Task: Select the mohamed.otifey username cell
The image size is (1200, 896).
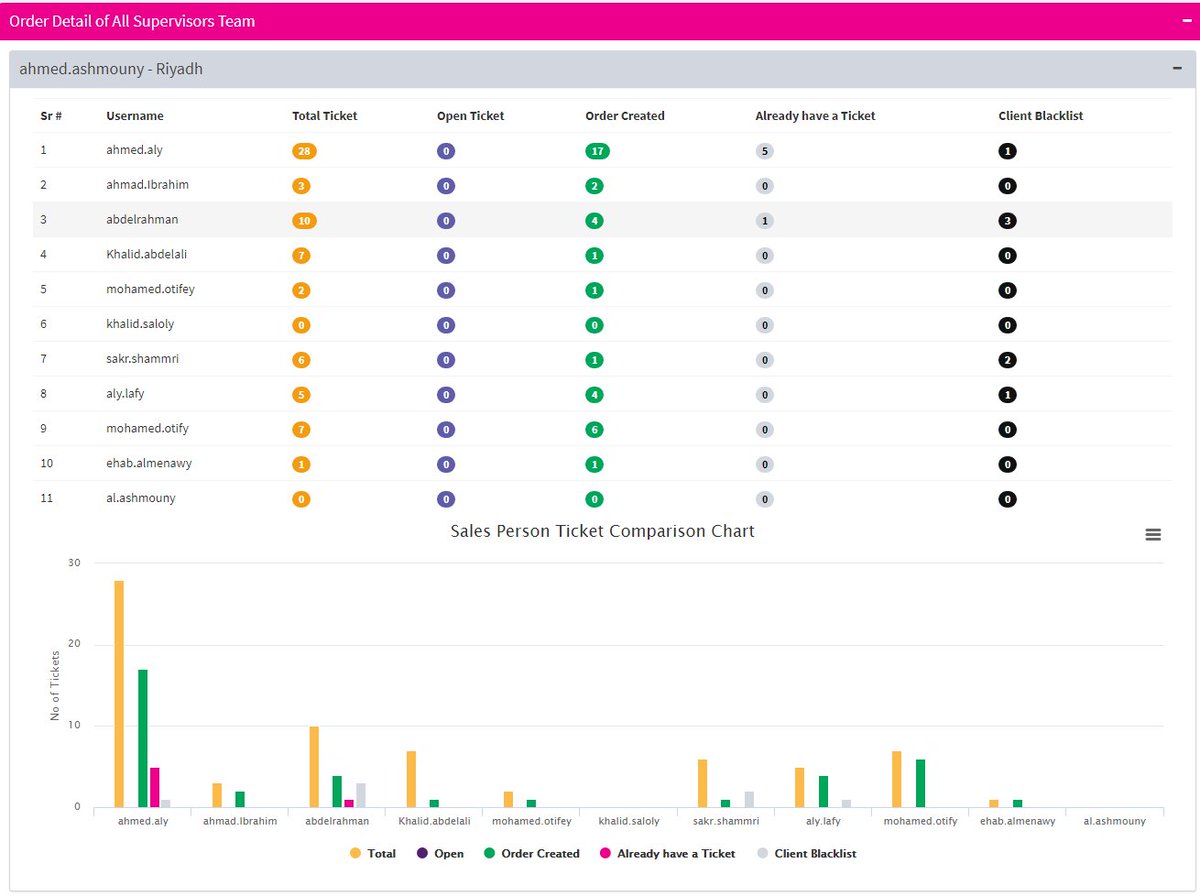Action: (150, 289)
